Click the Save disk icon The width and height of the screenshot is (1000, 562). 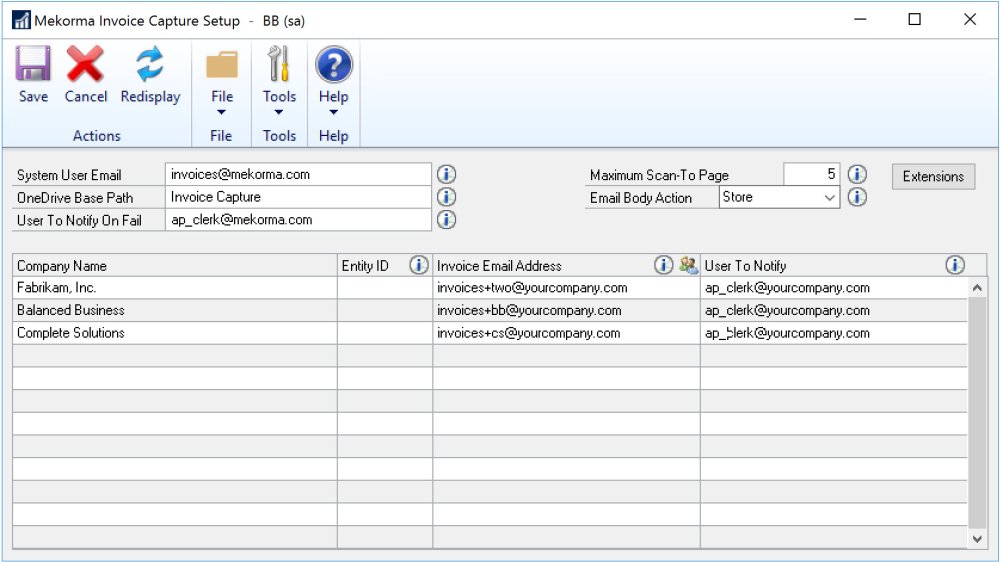pyautogui.click(x=33, y=67)
